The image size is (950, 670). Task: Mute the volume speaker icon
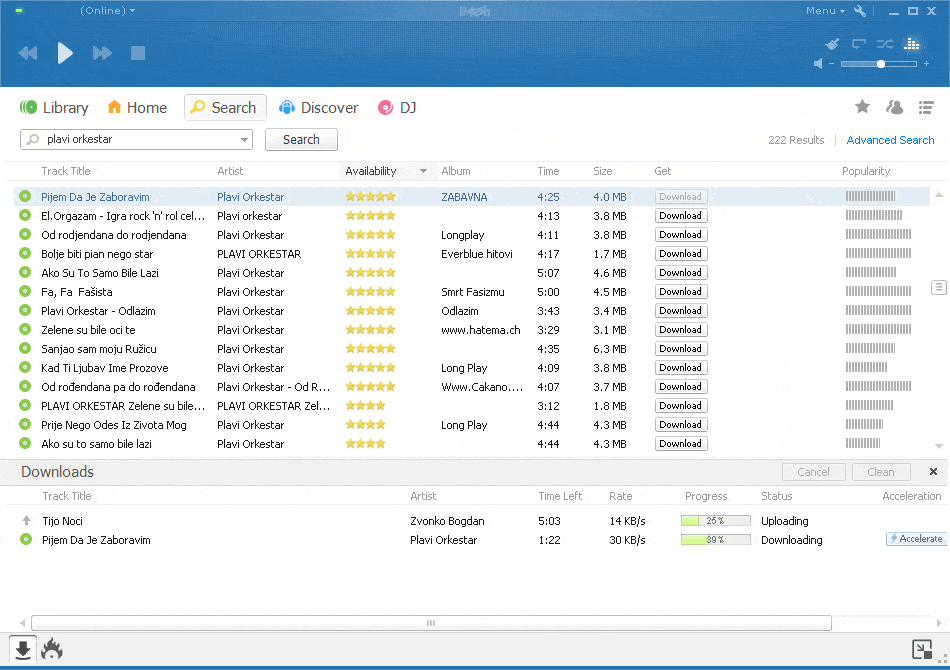coord(818,64)
